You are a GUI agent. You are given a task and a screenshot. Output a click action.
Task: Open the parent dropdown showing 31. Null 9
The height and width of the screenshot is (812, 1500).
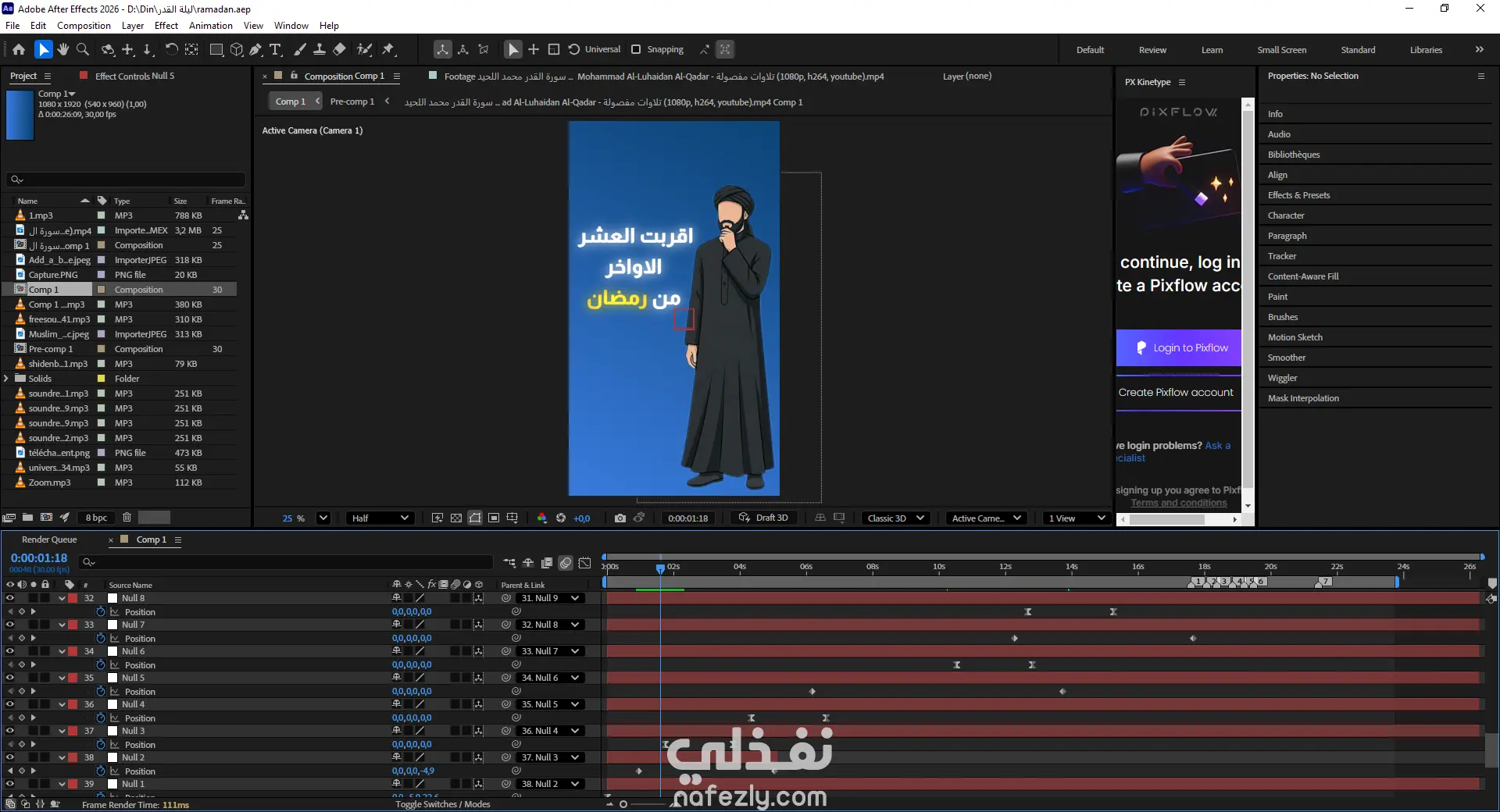click(550, 598)
